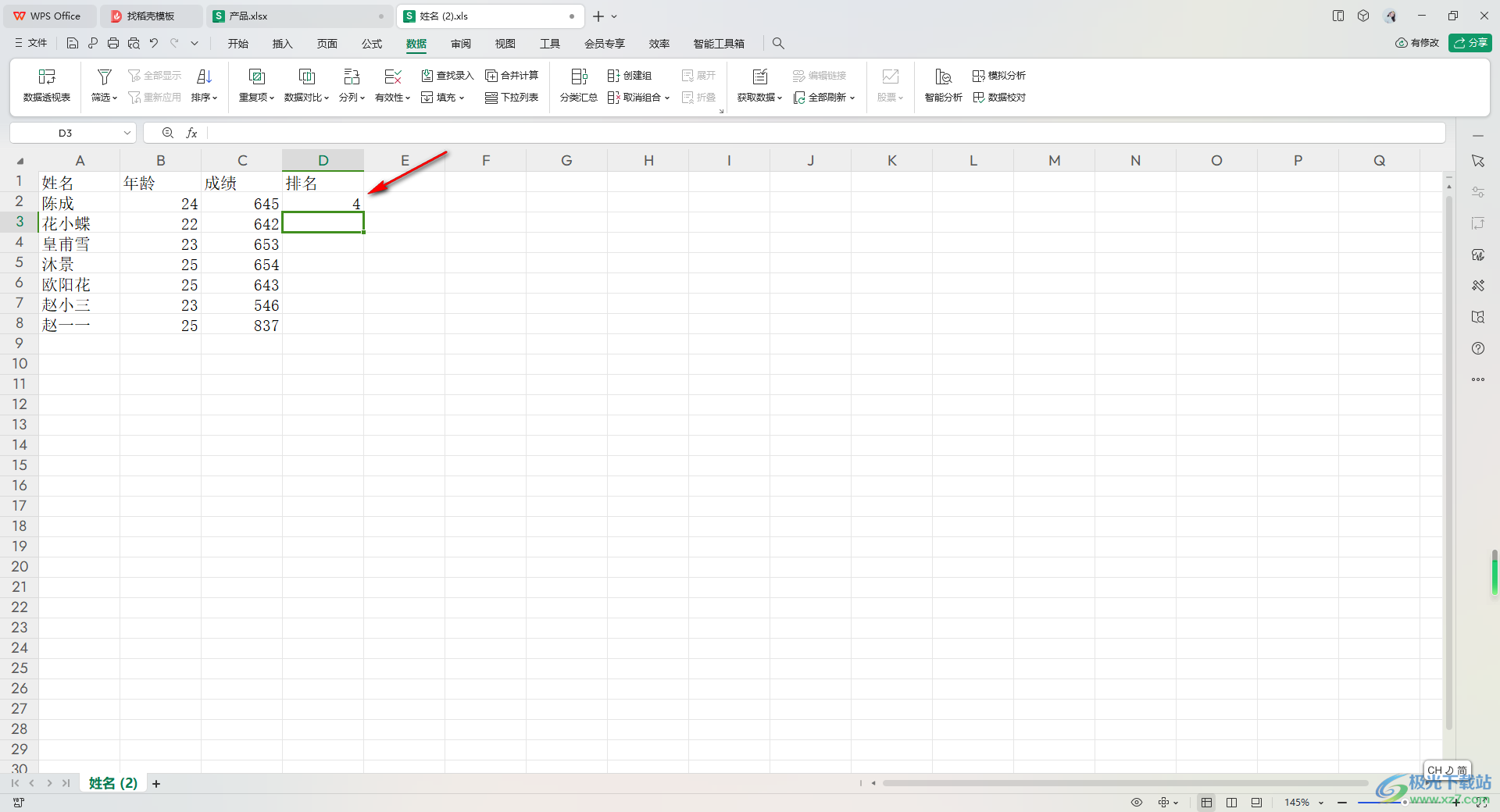Screen dimensions: 1500x812
Task: Click the horizontal scrollbar at bottom
Action: pos(1125,783)
